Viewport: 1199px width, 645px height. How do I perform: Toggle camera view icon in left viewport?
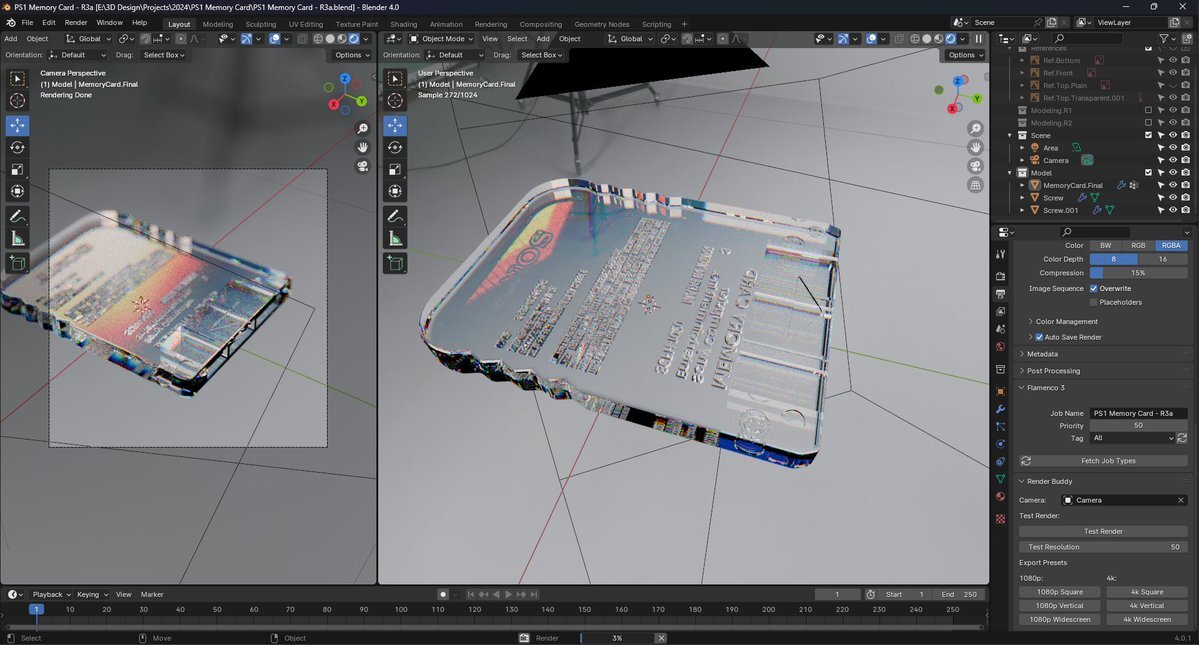click(x=362, y=166)
